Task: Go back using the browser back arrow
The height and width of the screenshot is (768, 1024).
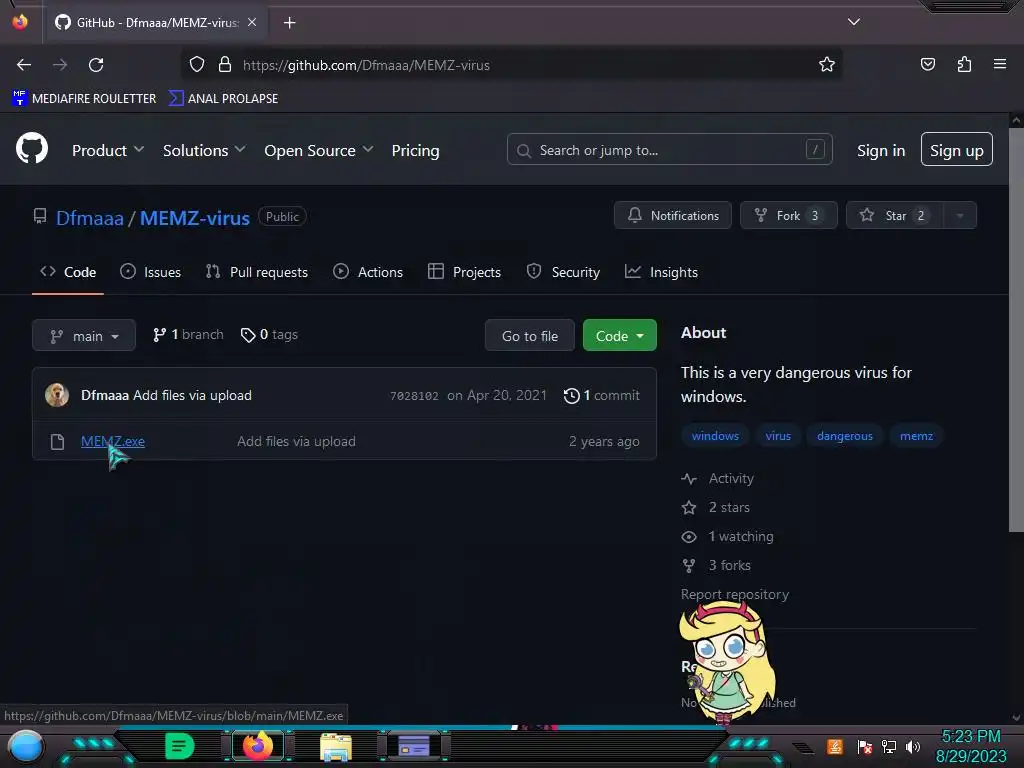Action: pyautogui.click(x=24, y=65)
